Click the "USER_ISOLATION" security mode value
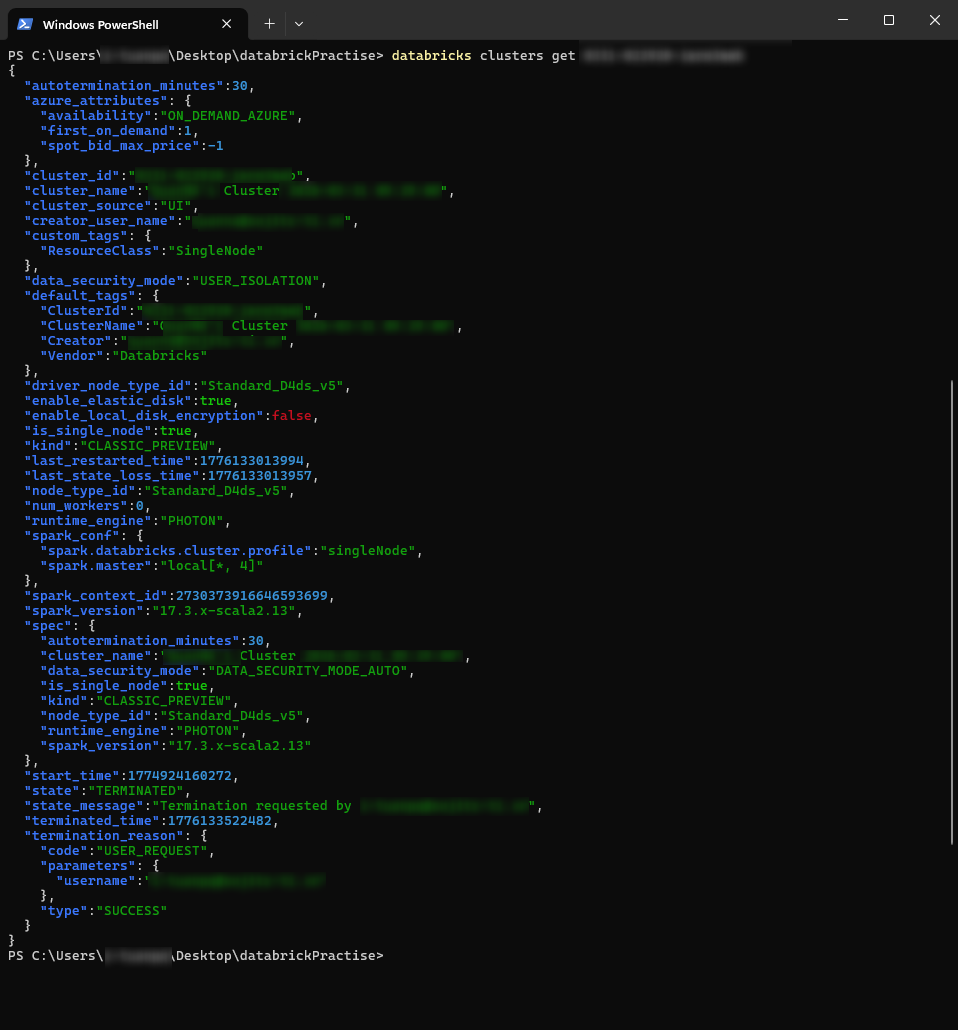Viewport: 958px width, 1030px height. [258, 281]
